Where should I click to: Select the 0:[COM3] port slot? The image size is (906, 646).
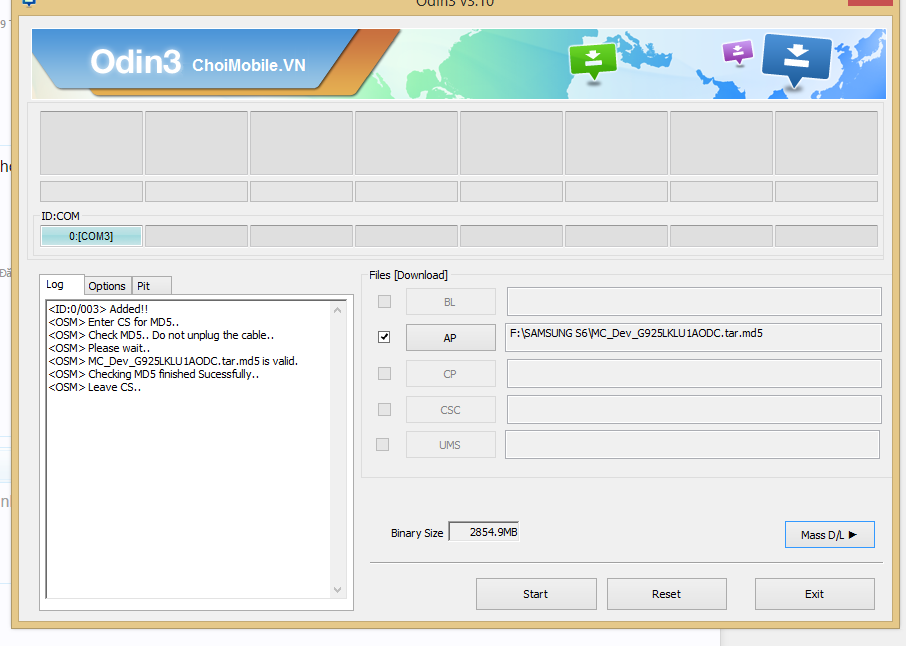pyautogui.click(x=91, y=236)
